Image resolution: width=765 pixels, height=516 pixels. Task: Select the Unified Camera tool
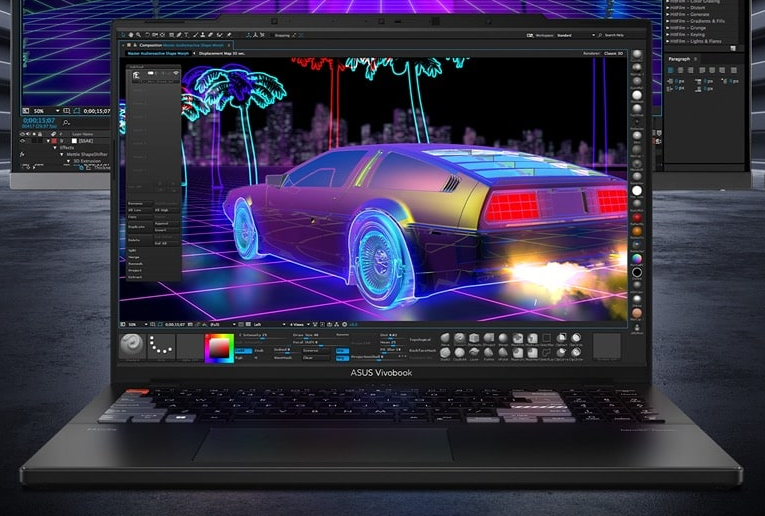pos(155,35)
